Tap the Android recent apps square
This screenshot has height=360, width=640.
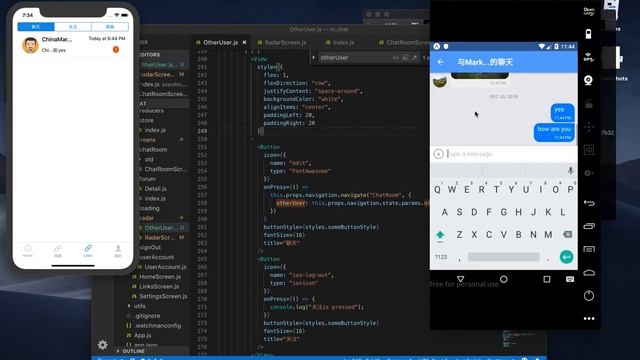tap(547, 279)
